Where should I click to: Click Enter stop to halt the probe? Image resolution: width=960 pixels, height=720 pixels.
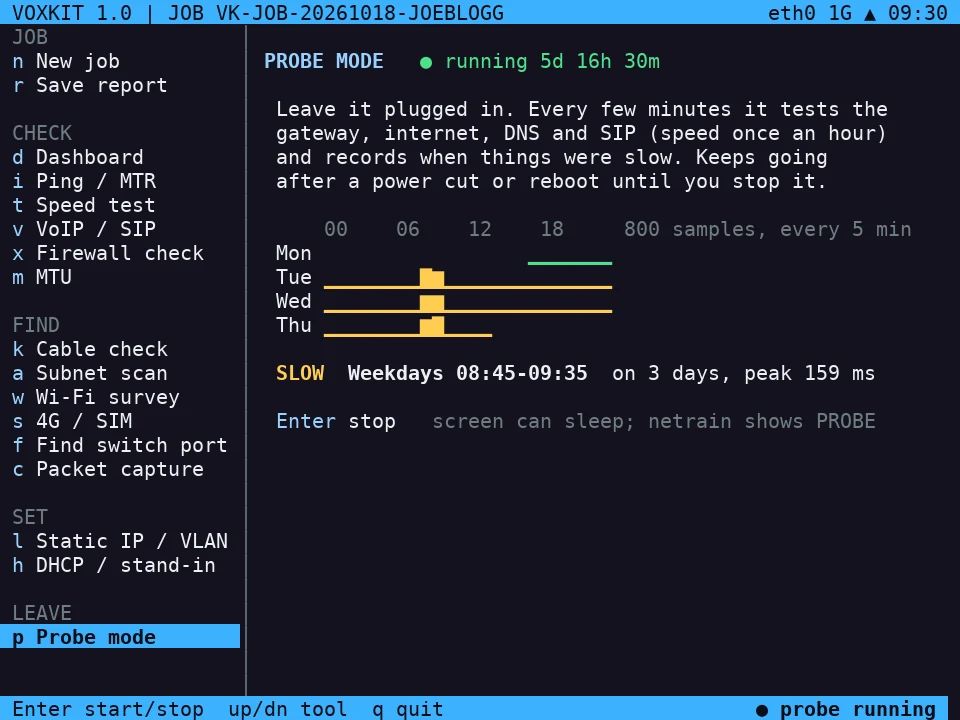tap(336, 421)
